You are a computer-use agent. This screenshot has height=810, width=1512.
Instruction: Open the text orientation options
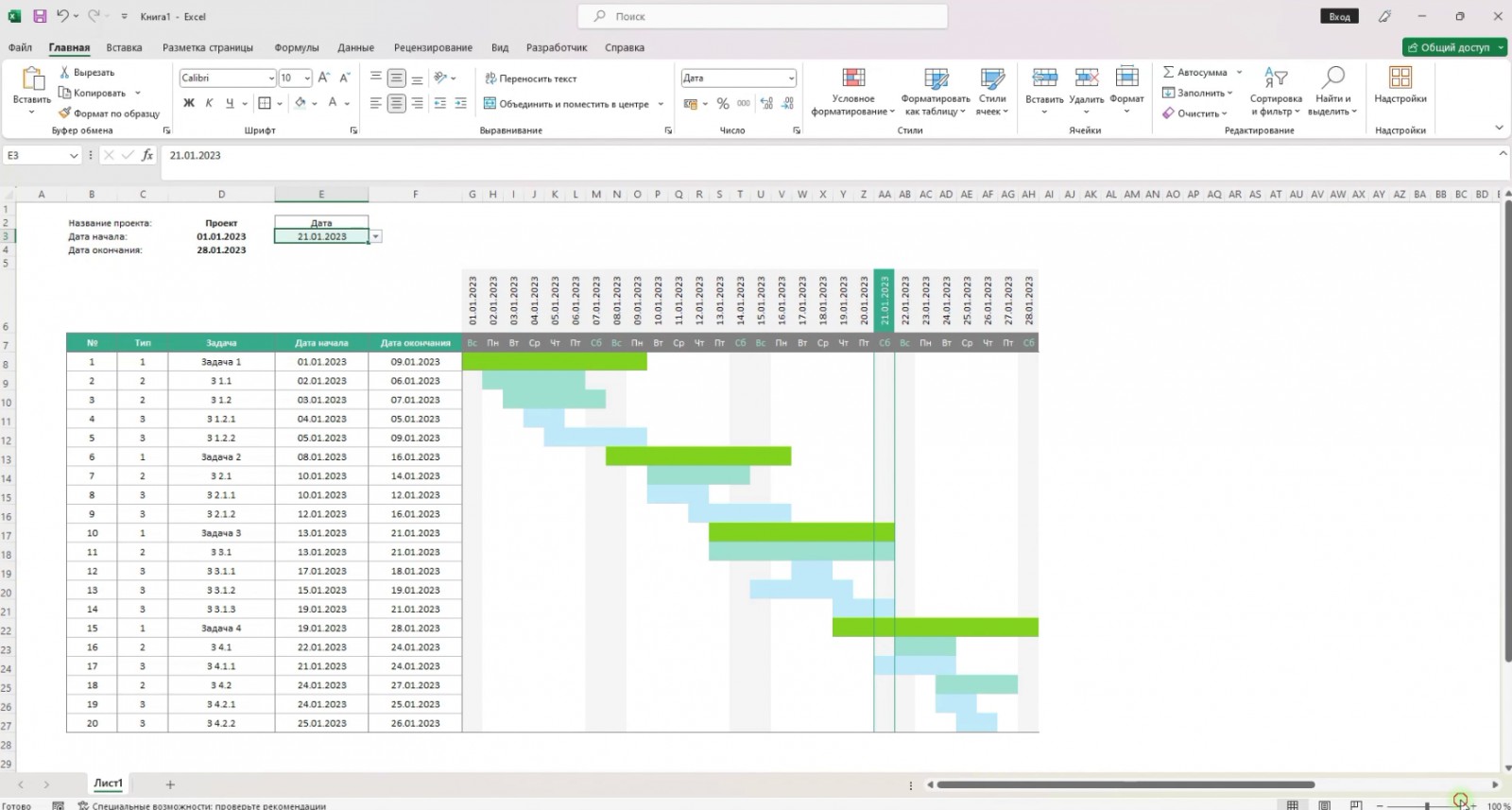[x=444, y=78]
